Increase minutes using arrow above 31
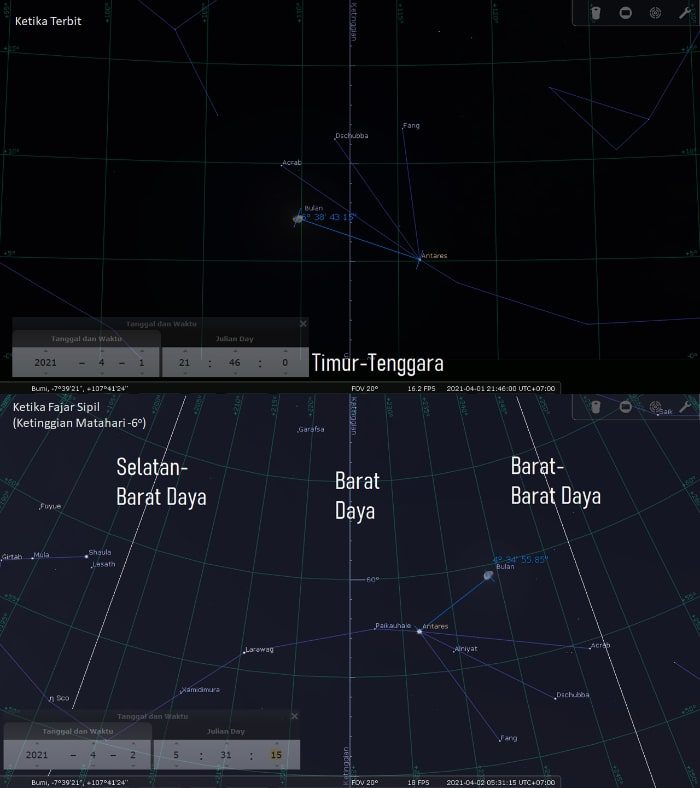 tap(226, 743)
